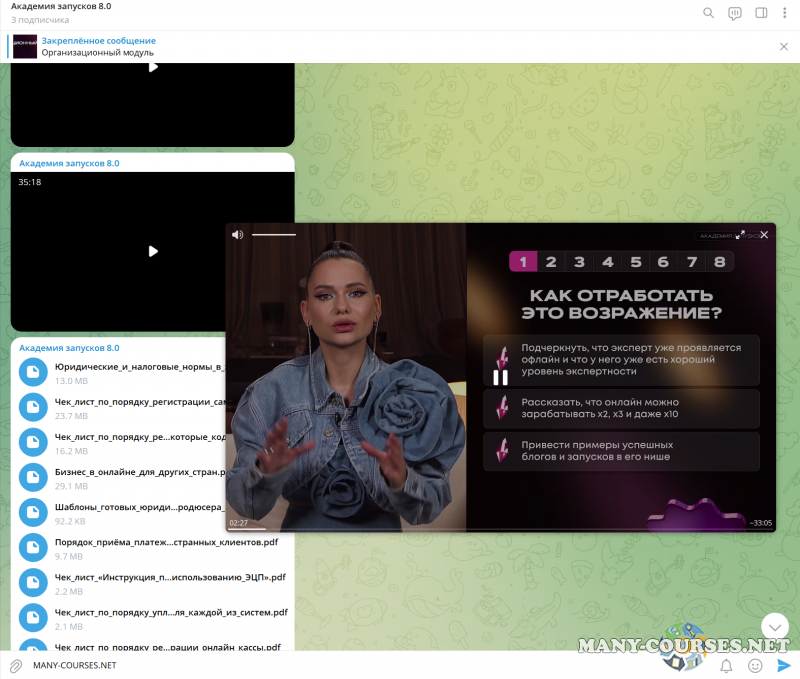Screen dimensions: 800x679
Task: Open the channel discussion comments icon
Action: coord(735,13)
